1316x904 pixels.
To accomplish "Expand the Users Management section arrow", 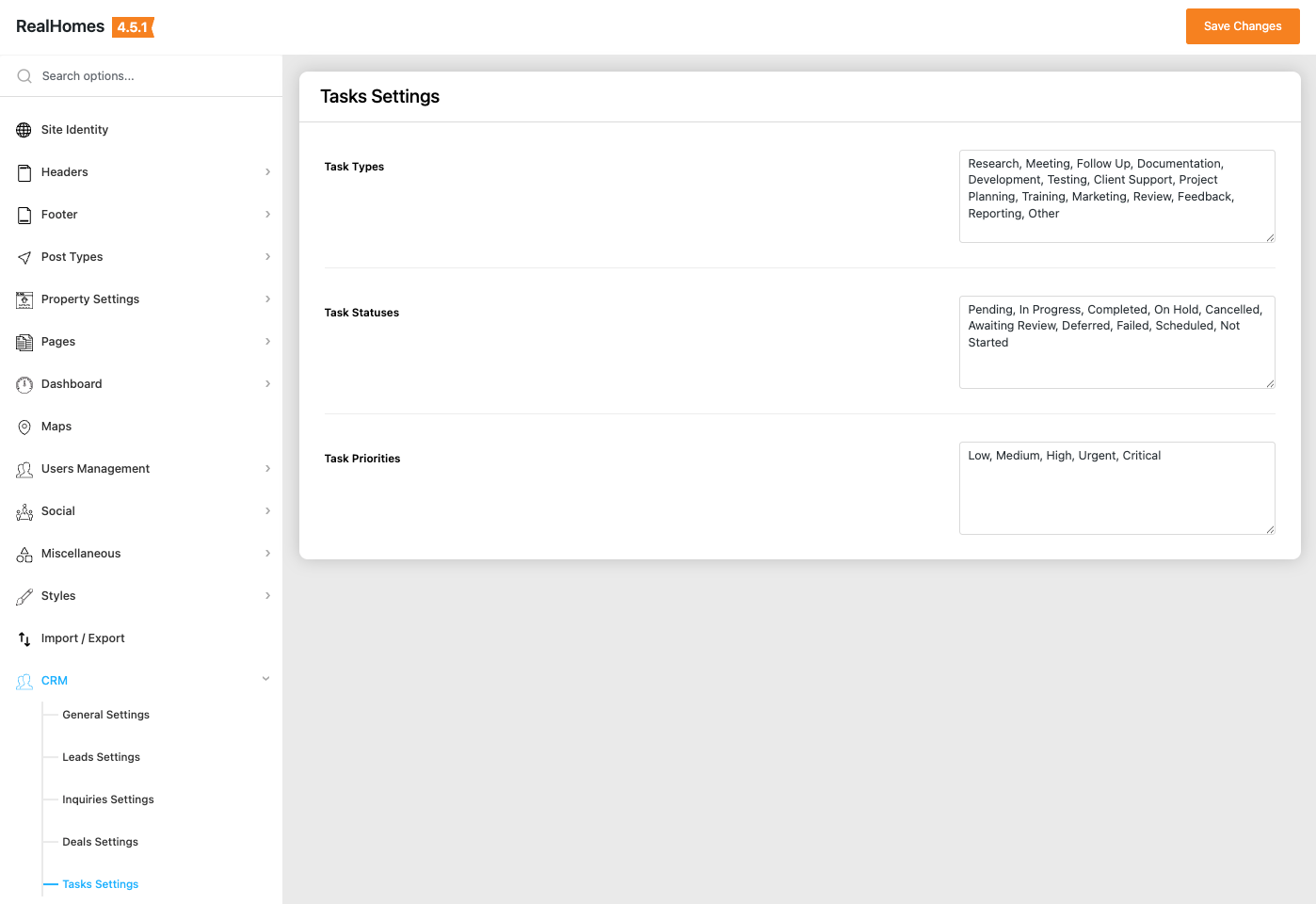I will click(x=267, y=469).
